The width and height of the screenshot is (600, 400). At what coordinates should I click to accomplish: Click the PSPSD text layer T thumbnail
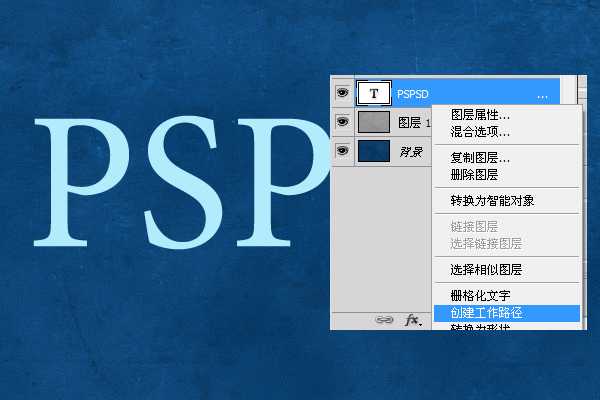pyautogui.click(x=374, y=92)
